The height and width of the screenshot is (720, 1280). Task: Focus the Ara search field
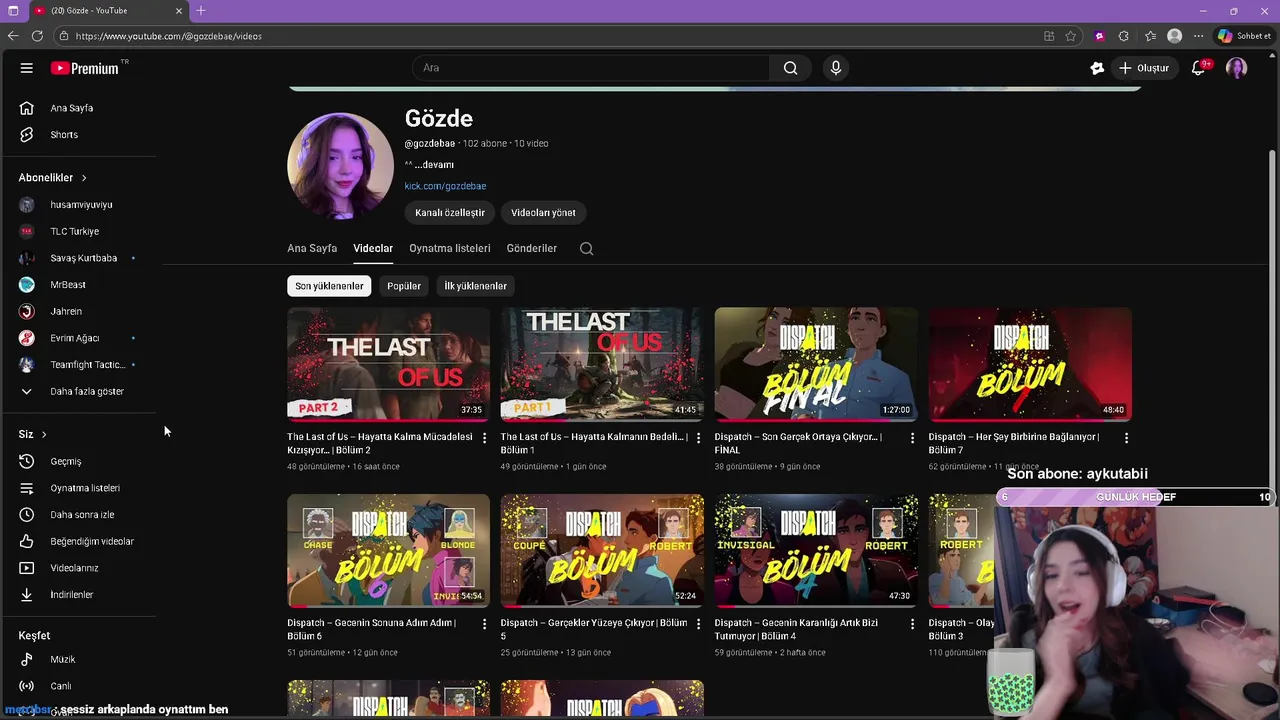(x=590, y=68)
